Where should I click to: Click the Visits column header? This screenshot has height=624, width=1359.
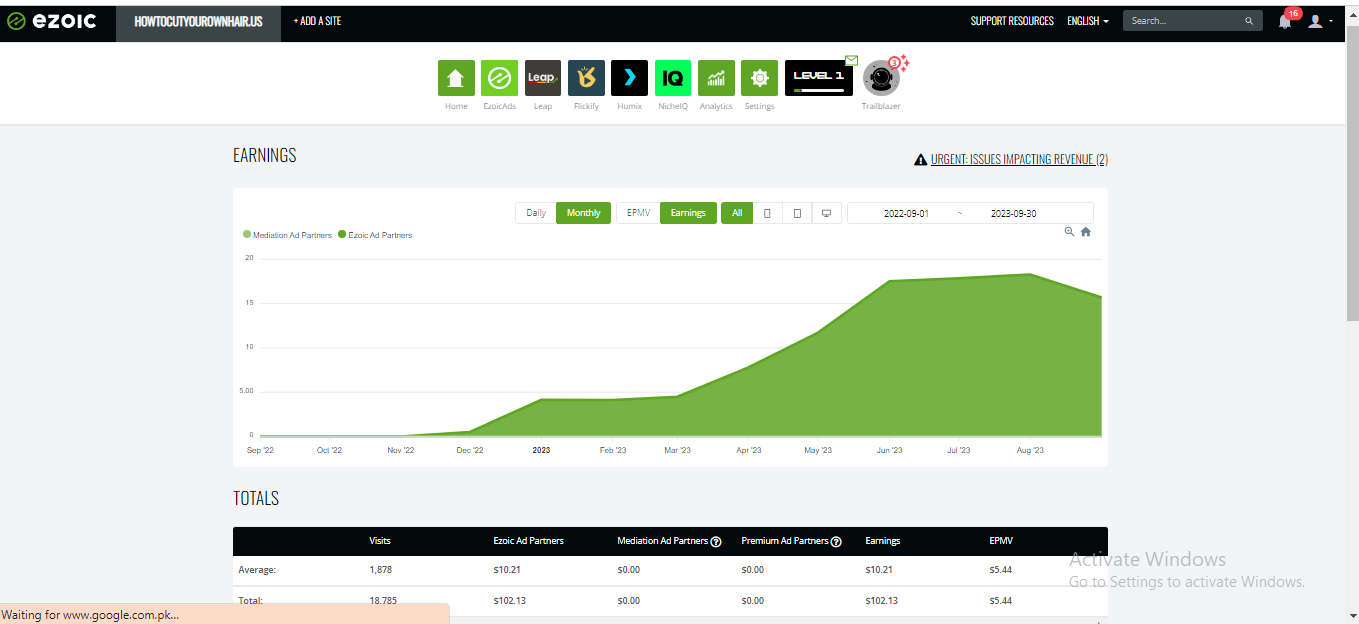(x=380, y=541)
